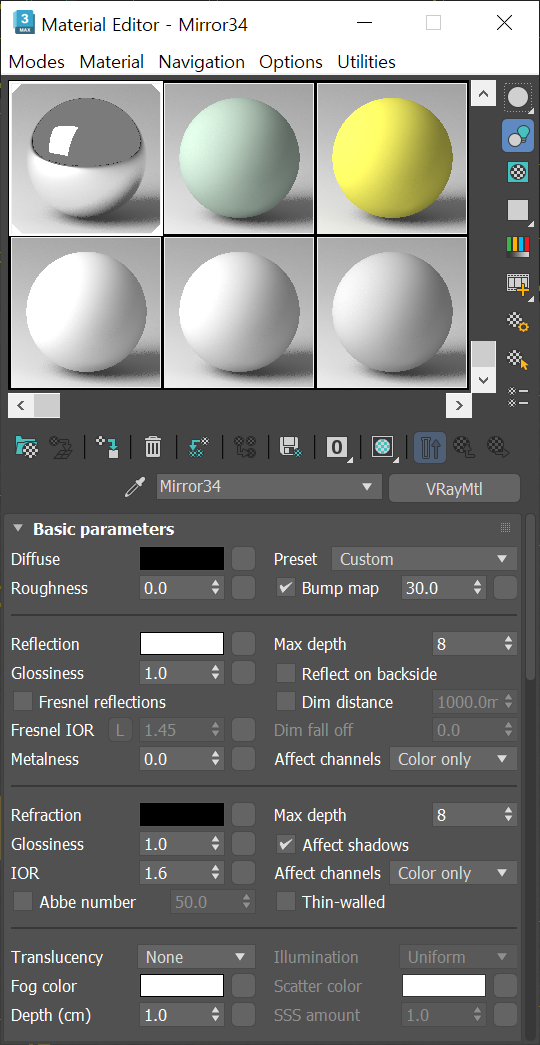Image resolution: width=540 pixels, height=1045 pixels.
Task: Open refraction Affect channels dropdown
Action: pos(453,873)
